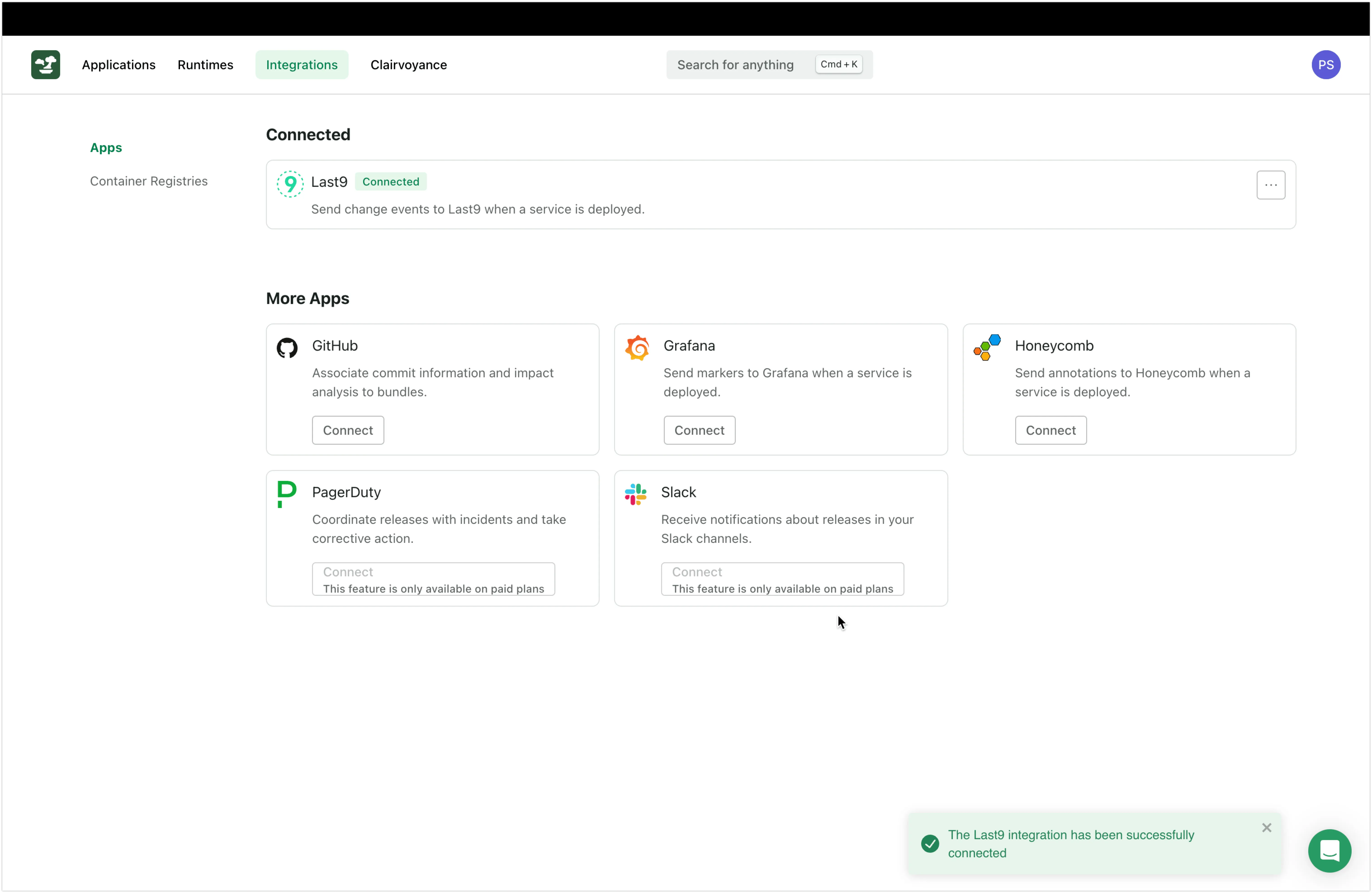Select Container Registries in sidebar
The width and height of the screenshot is (1372, 893).
click(149, 181)
